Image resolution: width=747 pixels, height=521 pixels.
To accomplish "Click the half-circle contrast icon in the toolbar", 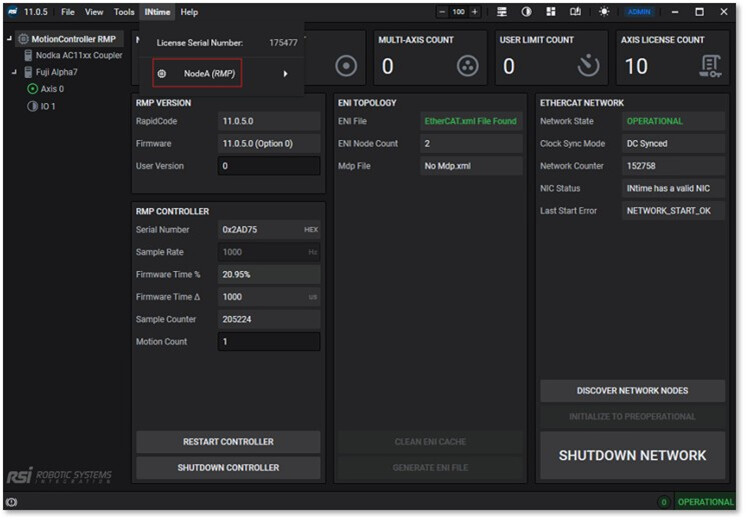I will [526, 12].
